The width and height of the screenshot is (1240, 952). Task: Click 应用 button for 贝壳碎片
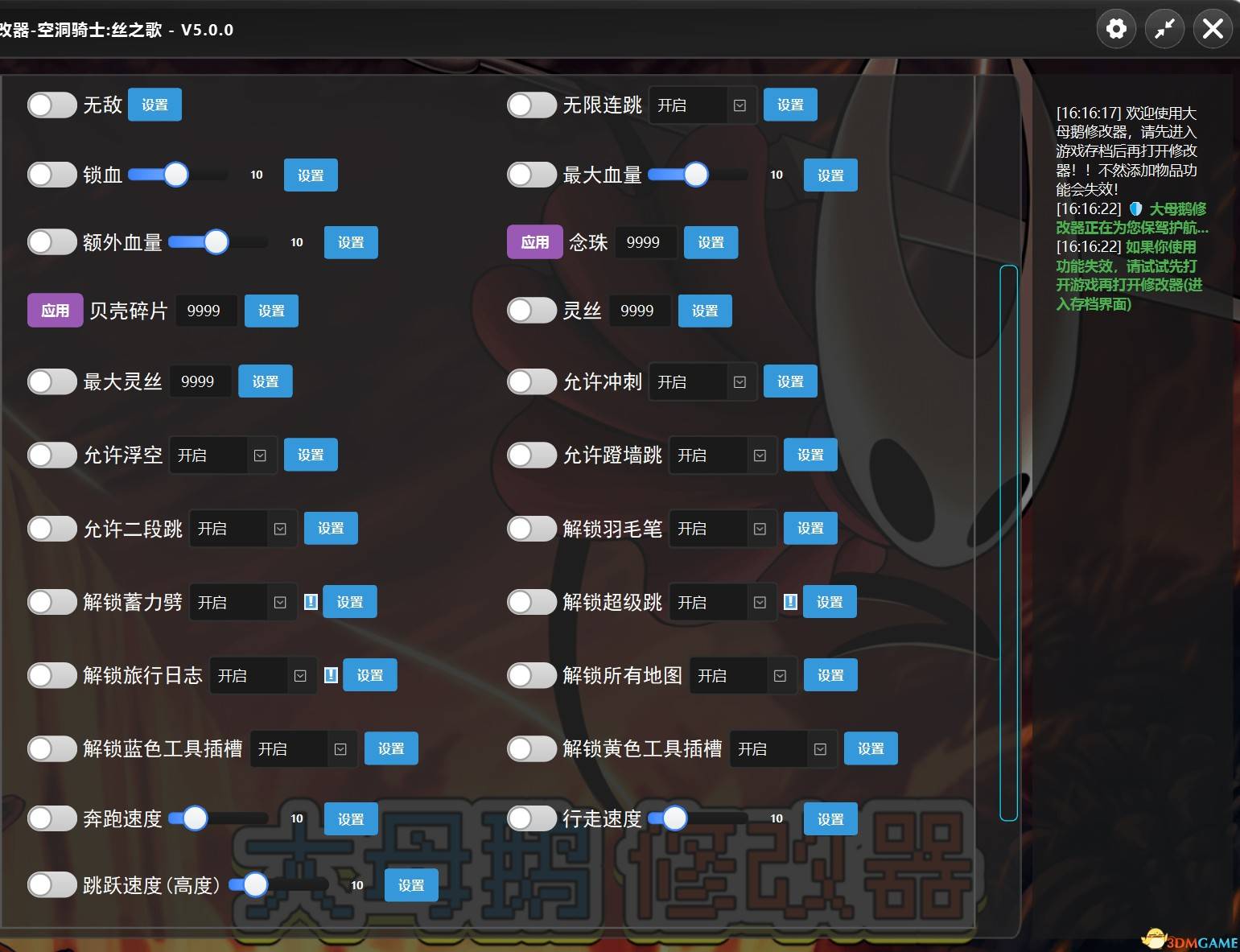pyautogui.click(x=55, y=311)
